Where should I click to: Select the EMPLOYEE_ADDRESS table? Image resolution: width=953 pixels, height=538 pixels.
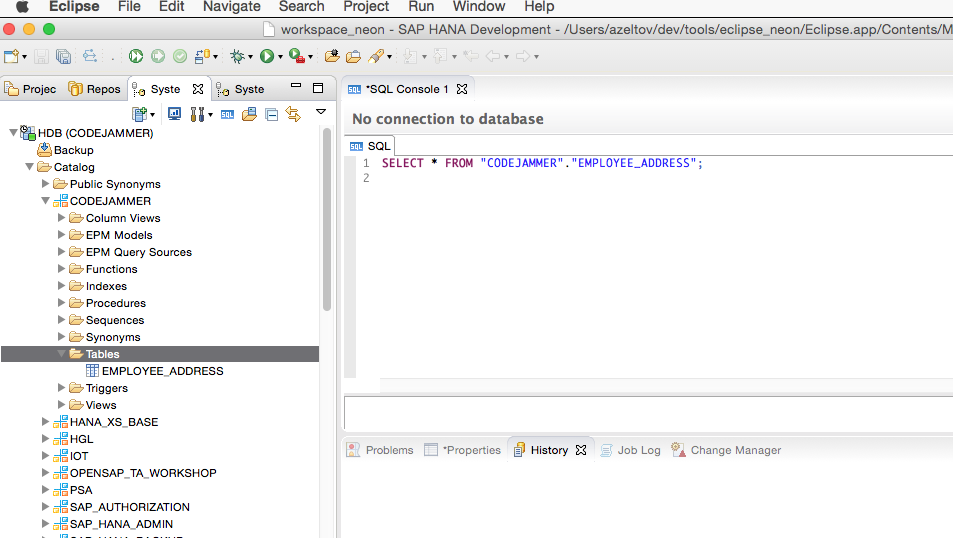[x=162, y=371]
